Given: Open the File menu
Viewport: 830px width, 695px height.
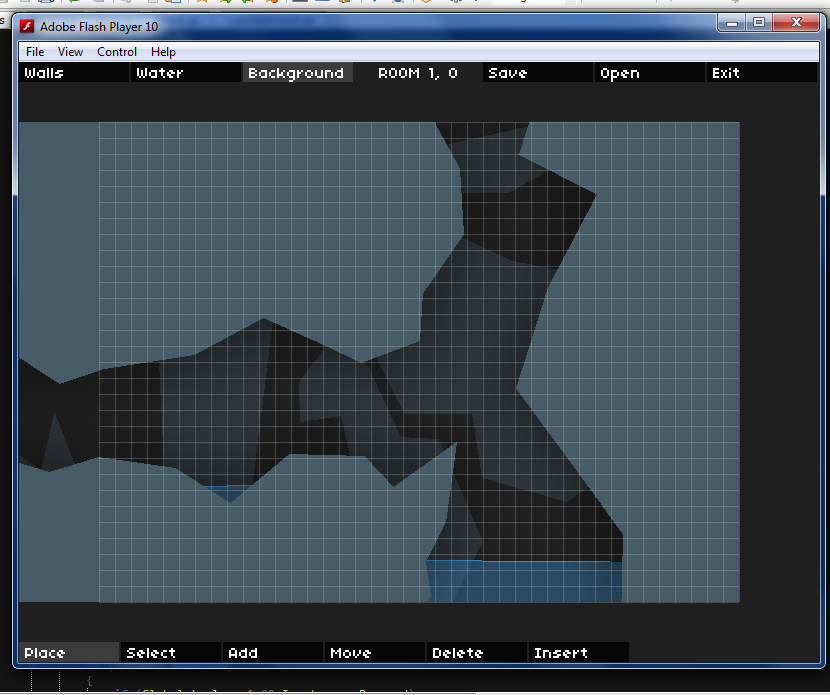Looking at the screenshot, I should click(35, 52).
